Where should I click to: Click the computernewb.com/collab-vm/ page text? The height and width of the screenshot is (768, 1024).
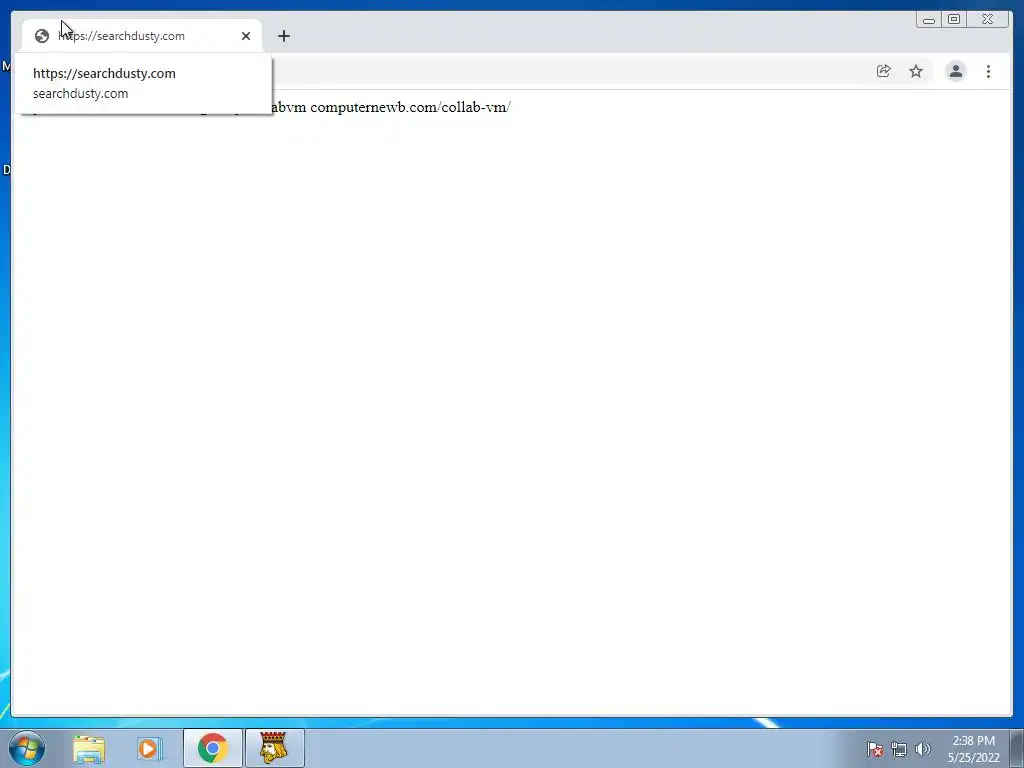[x=410, y=107]
